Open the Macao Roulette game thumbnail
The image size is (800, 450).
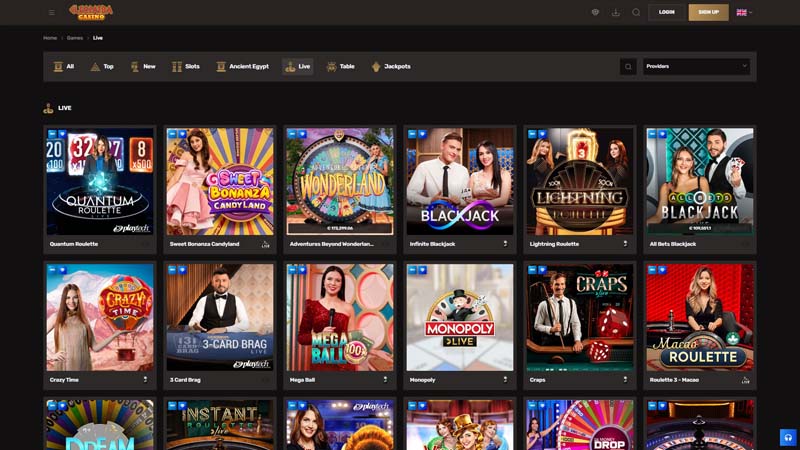pos(700,317)
